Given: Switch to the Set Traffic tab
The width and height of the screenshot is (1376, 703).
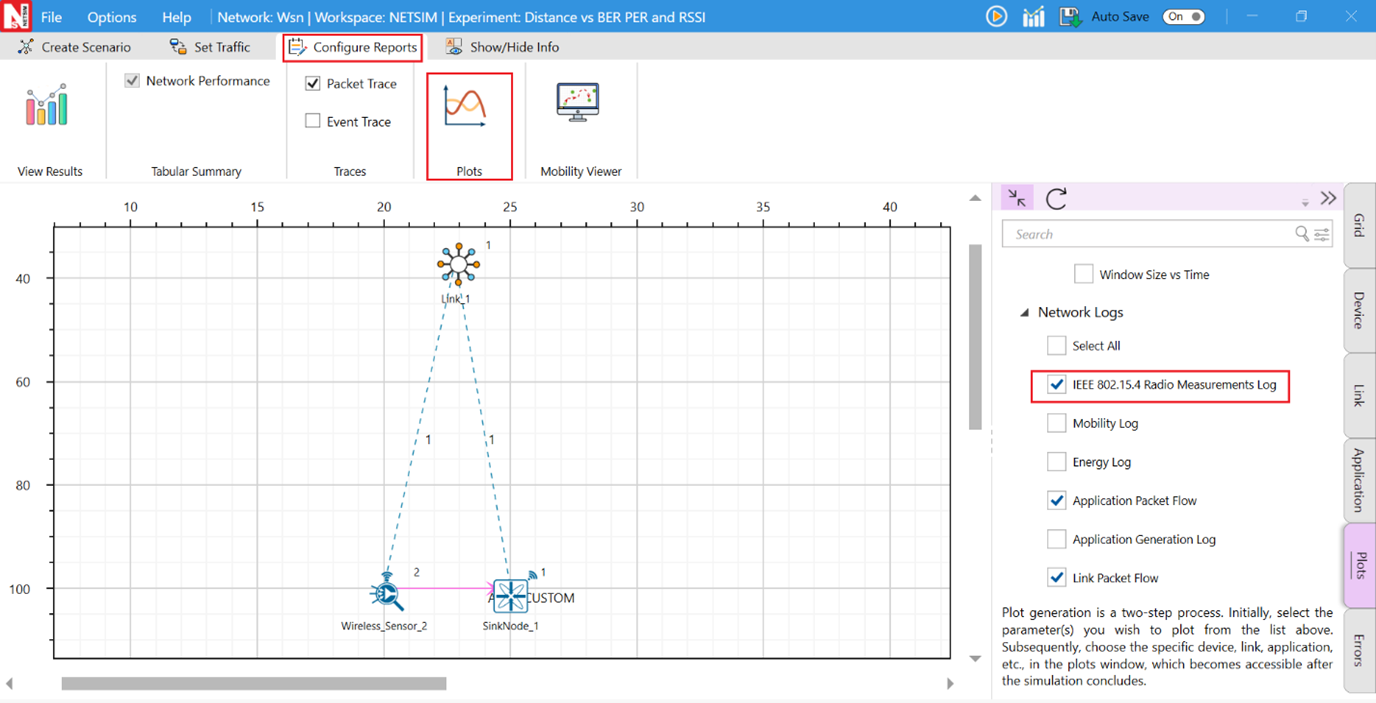Looking at the screenshot, I should pos(210,47).
